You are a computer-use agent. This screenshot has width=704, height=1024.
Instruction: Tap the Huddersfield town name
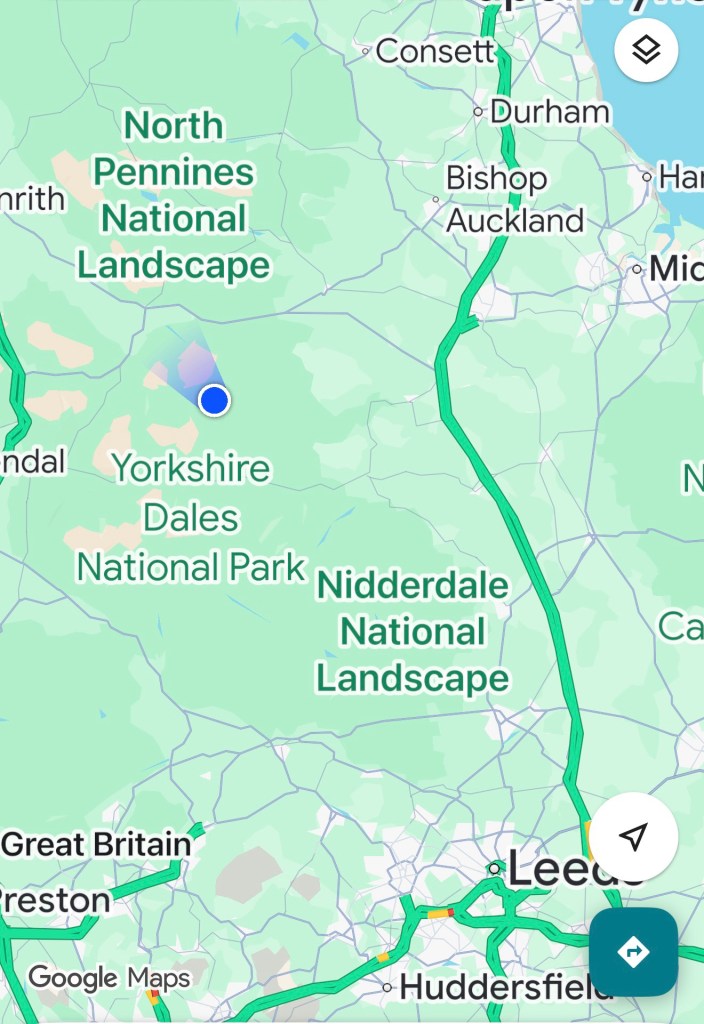pyautogui.click(x=506, y=986)
